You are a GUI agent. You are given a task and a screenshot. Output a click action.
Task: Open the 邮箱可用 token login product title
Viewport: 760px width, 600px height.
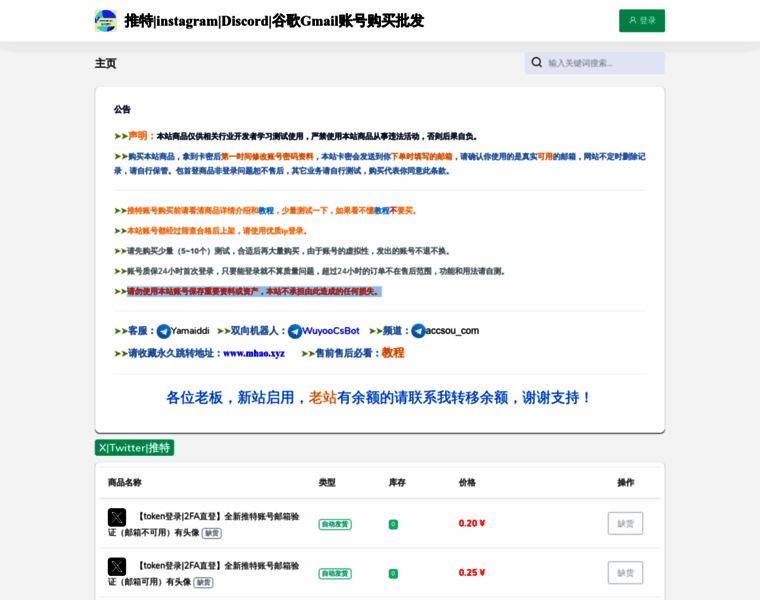tap(204, 574)
